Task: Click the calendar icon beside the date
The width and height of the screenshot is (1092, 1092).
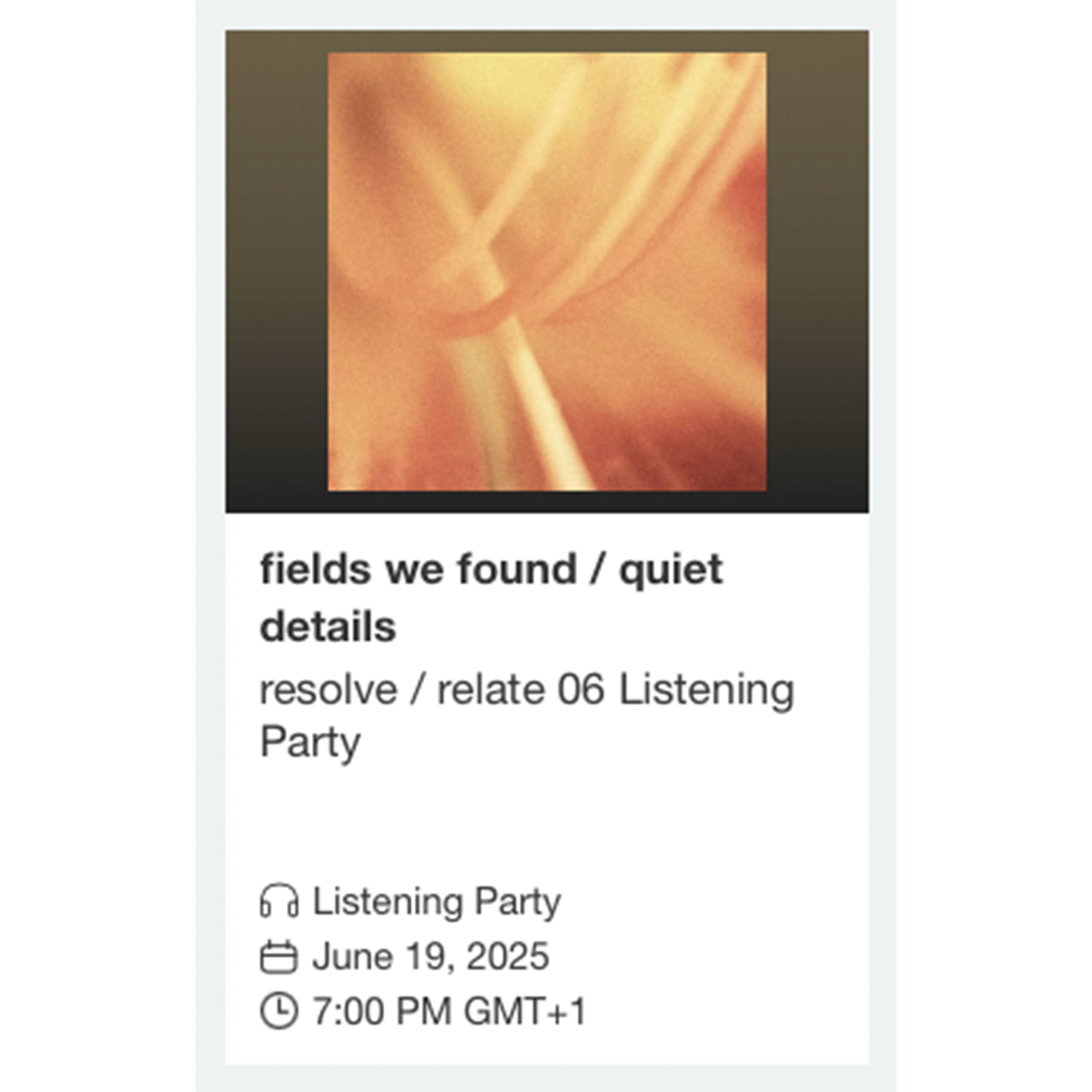Action: (x=278, y=957)
